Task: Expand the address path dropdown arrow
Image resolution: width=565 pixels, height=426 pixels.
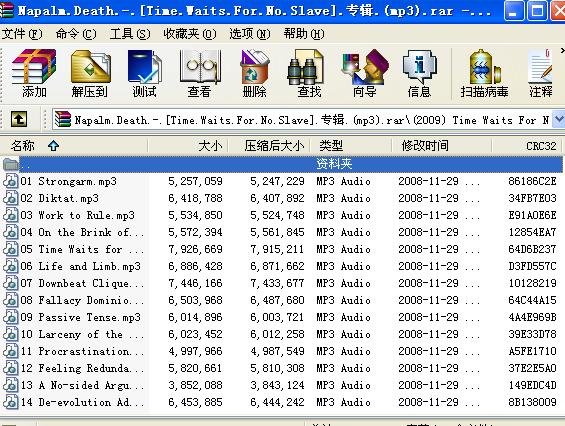Action: [x=559, y=119]
